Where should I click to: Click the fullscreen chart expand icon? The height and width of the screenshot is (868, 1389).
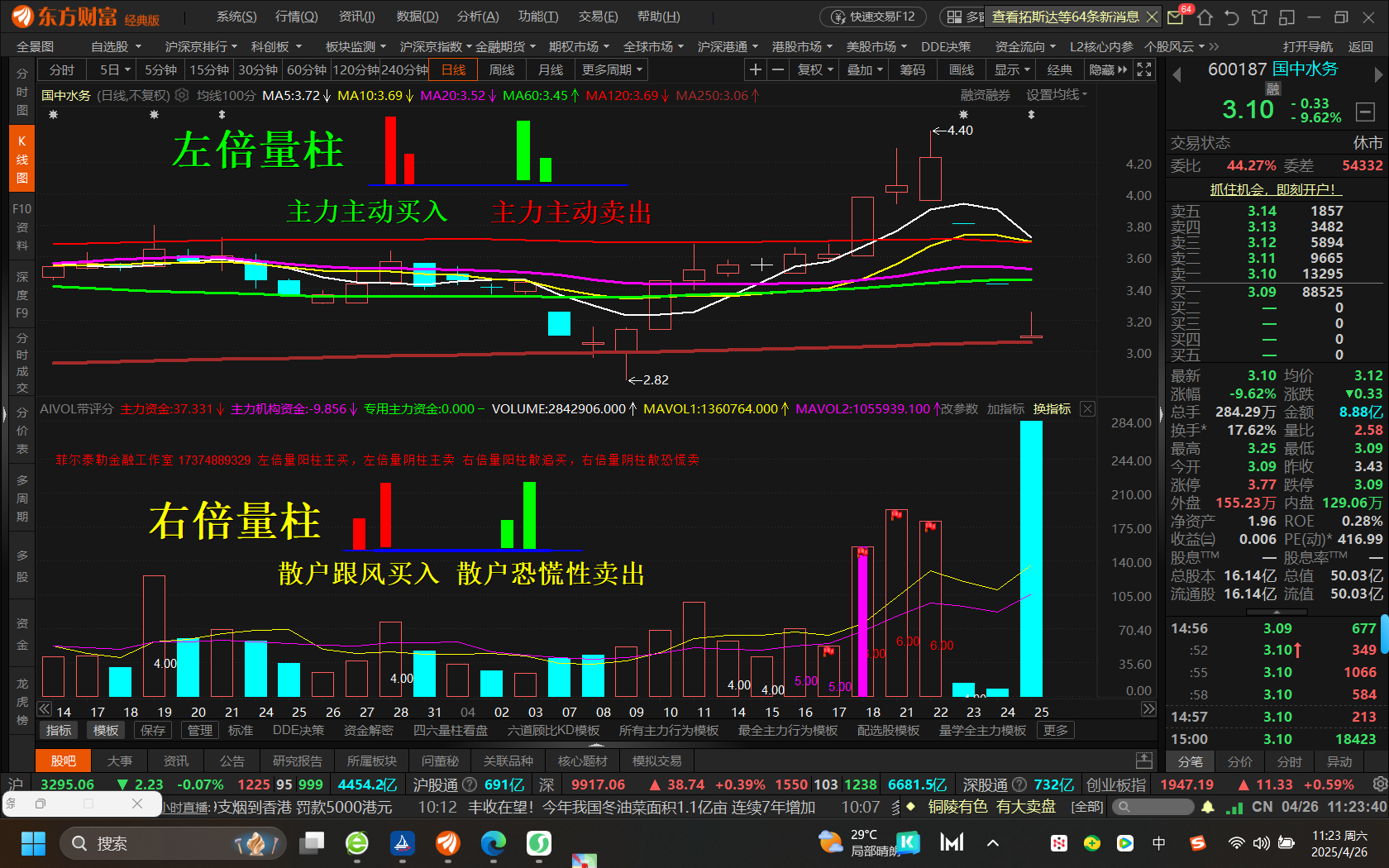(1144, 70)
